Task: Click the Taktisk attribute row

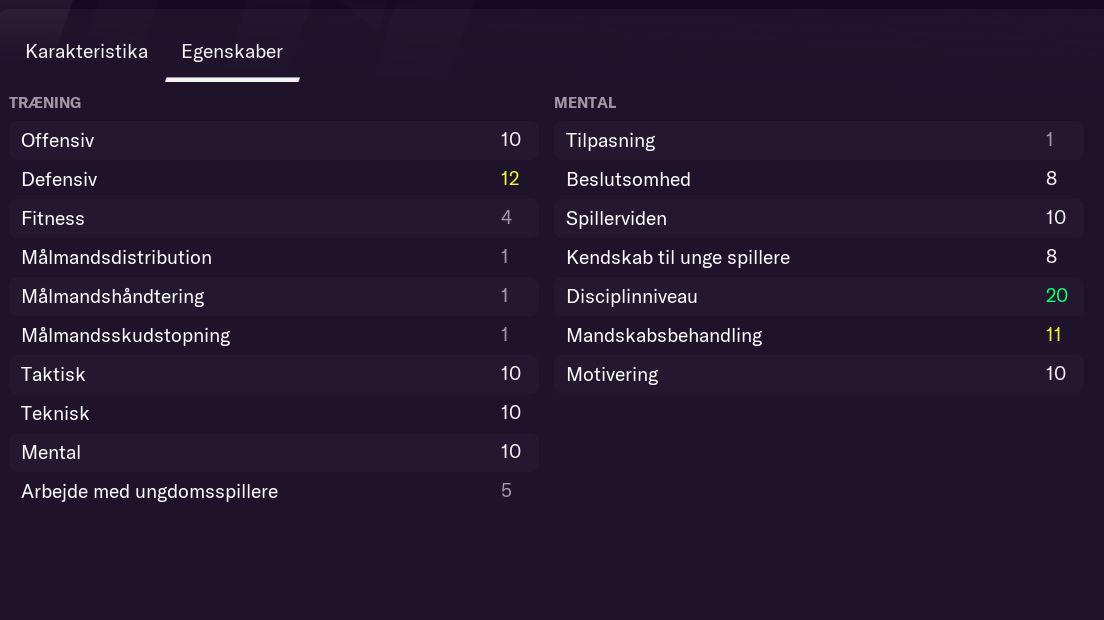Action: coord(273,375)
